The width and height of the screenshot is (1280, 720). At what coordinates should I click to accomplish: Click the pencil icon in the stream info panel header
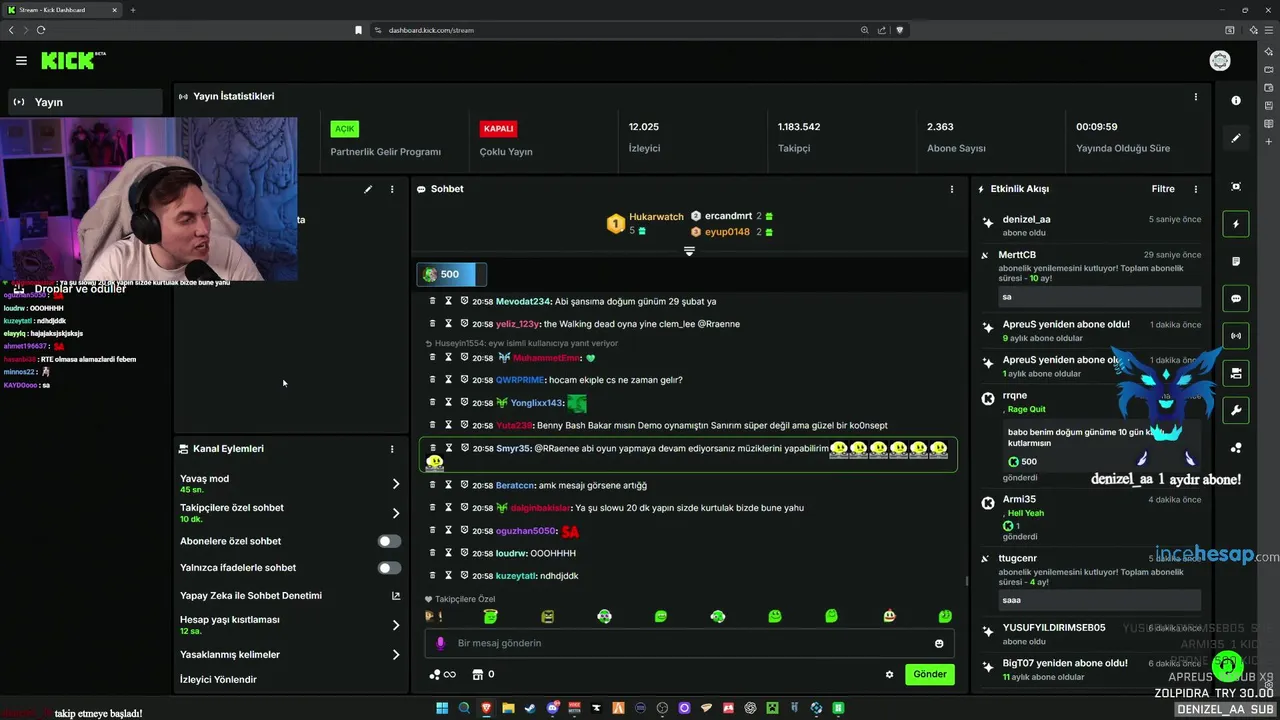click(368, 189)
